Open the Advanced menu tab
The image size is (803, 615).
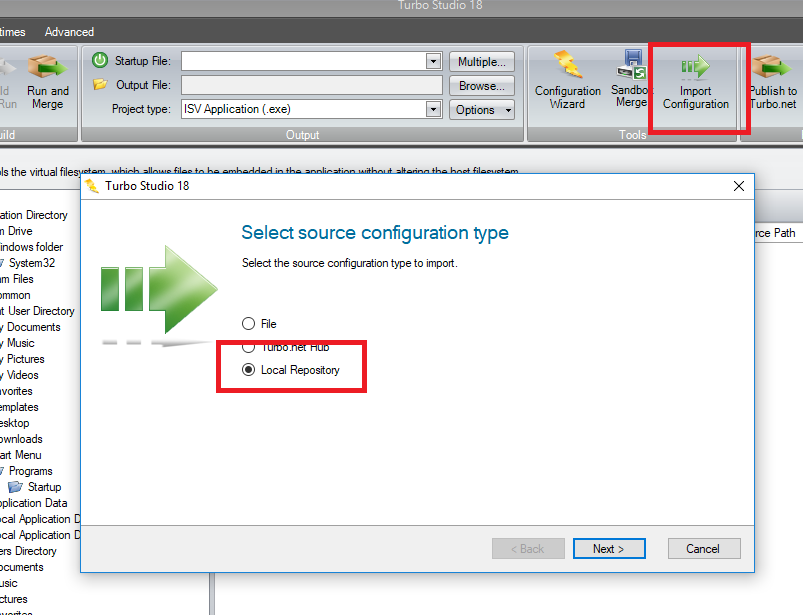pos(69,32)
